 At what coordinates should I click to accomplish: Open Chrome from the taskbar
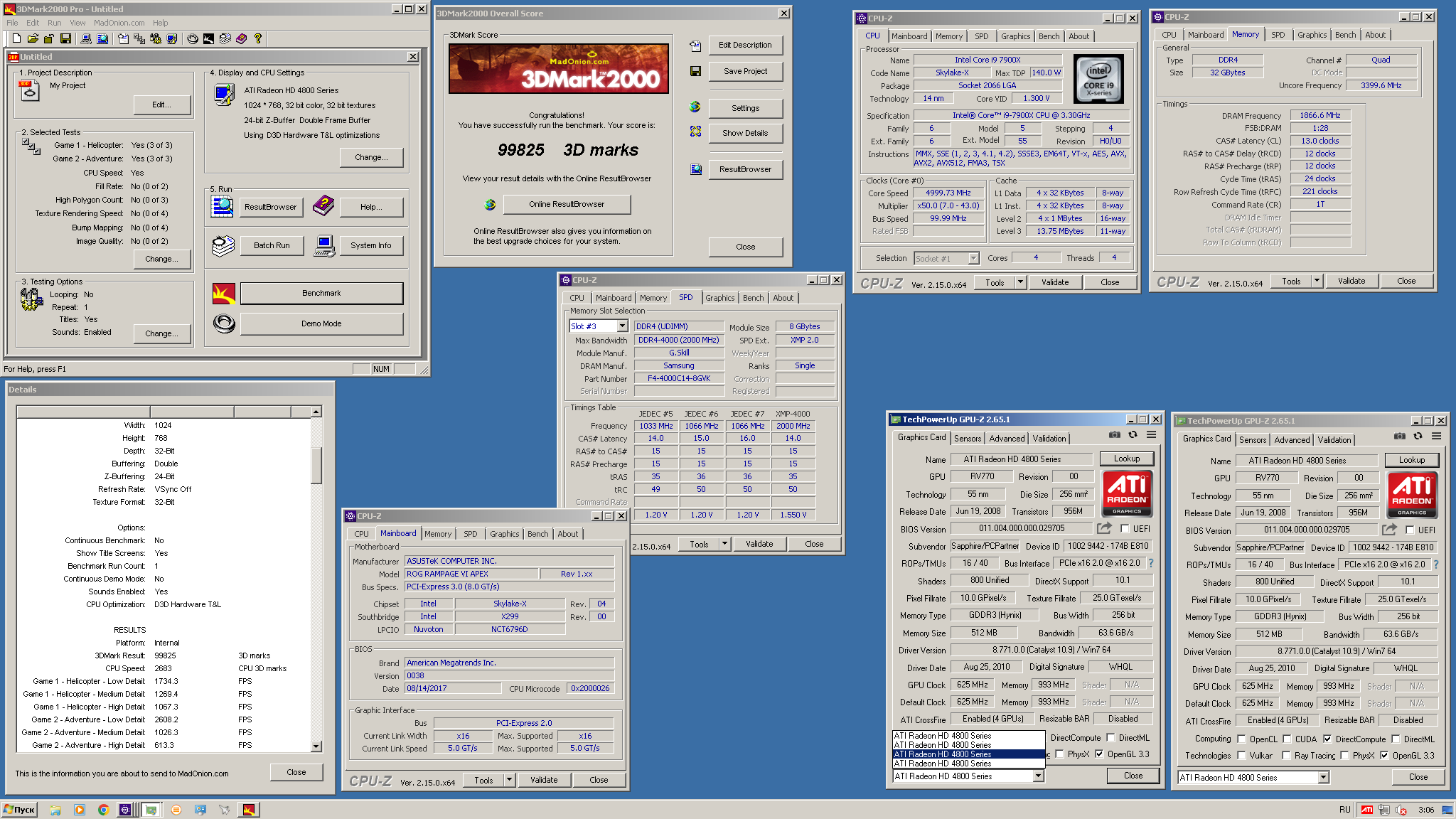tap(103, 810)
